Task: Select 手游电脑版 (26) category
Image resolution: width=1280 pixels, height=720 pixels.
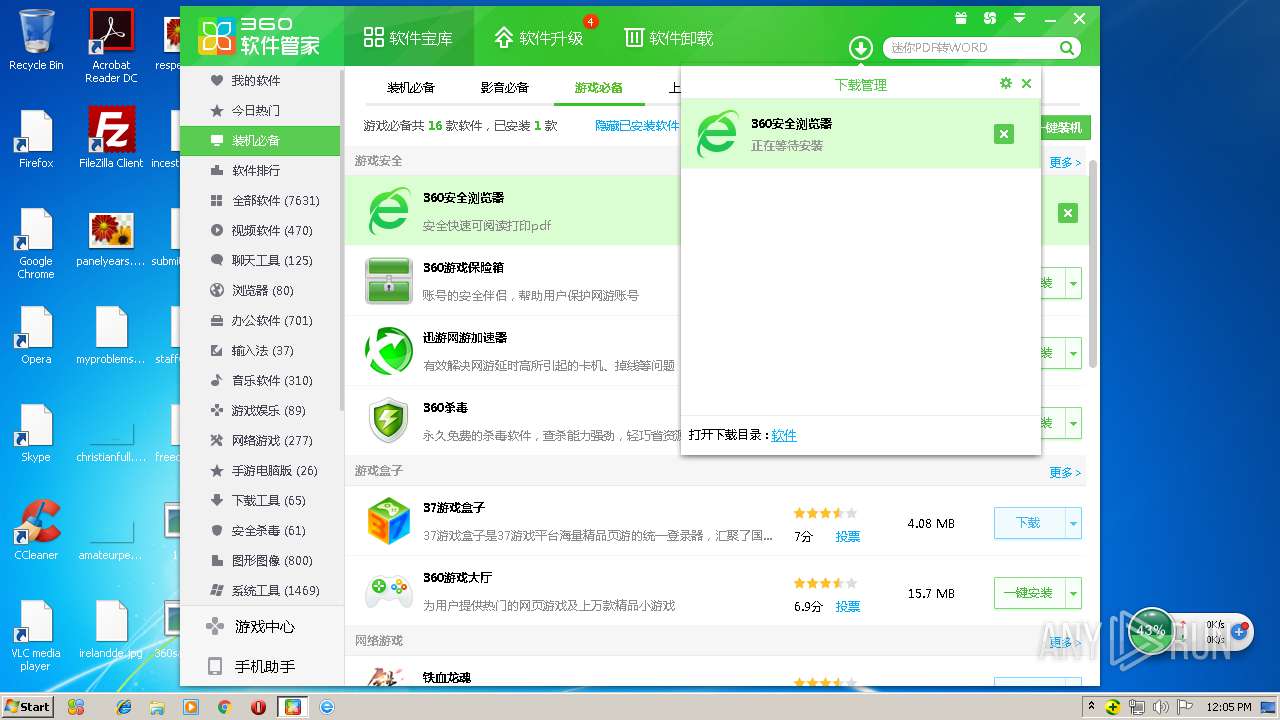Action: 260,470
